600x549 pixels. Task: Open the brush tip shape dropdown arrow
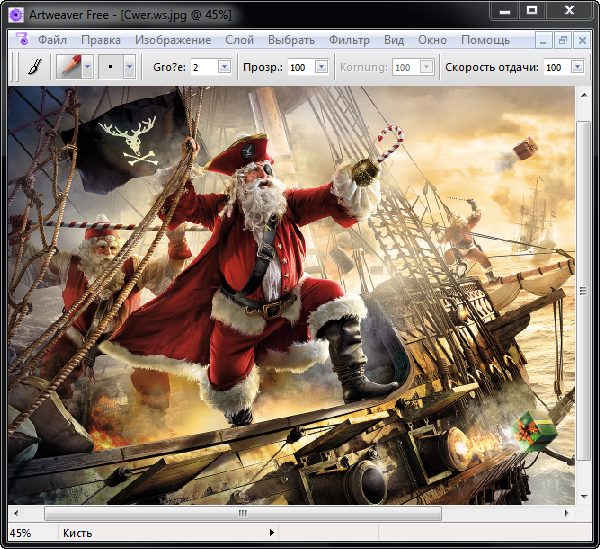(x=129, y=67)
